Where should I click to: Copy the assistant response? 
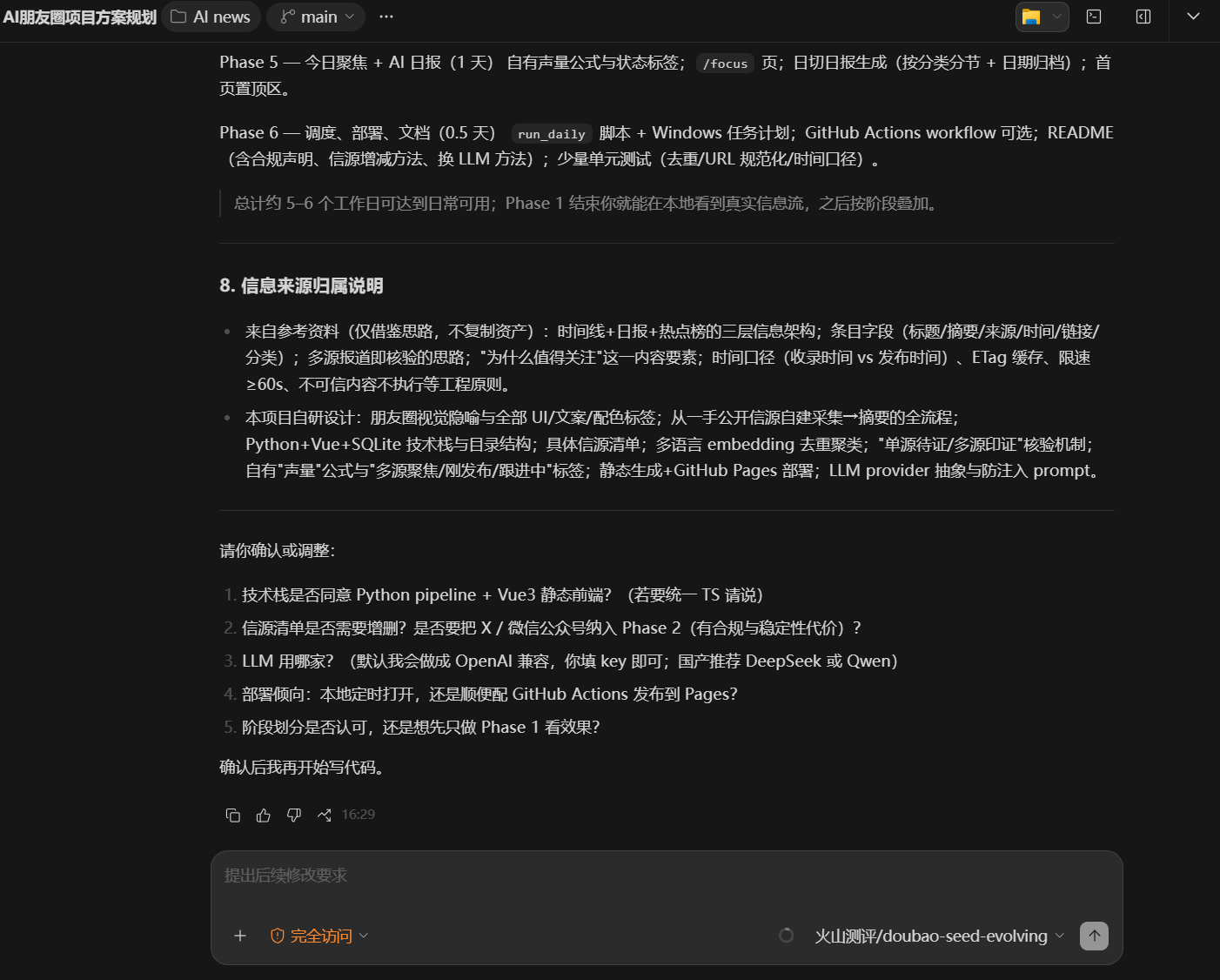[x=232, y=815]
